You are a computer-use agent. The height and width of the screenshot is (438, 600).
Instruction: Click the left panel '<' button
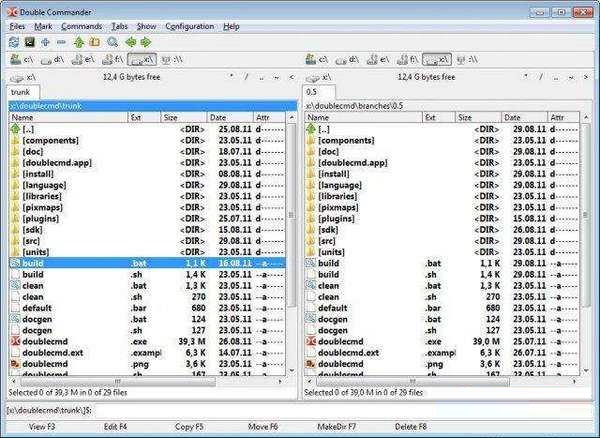pyautogui.click(x=292, y=77)
